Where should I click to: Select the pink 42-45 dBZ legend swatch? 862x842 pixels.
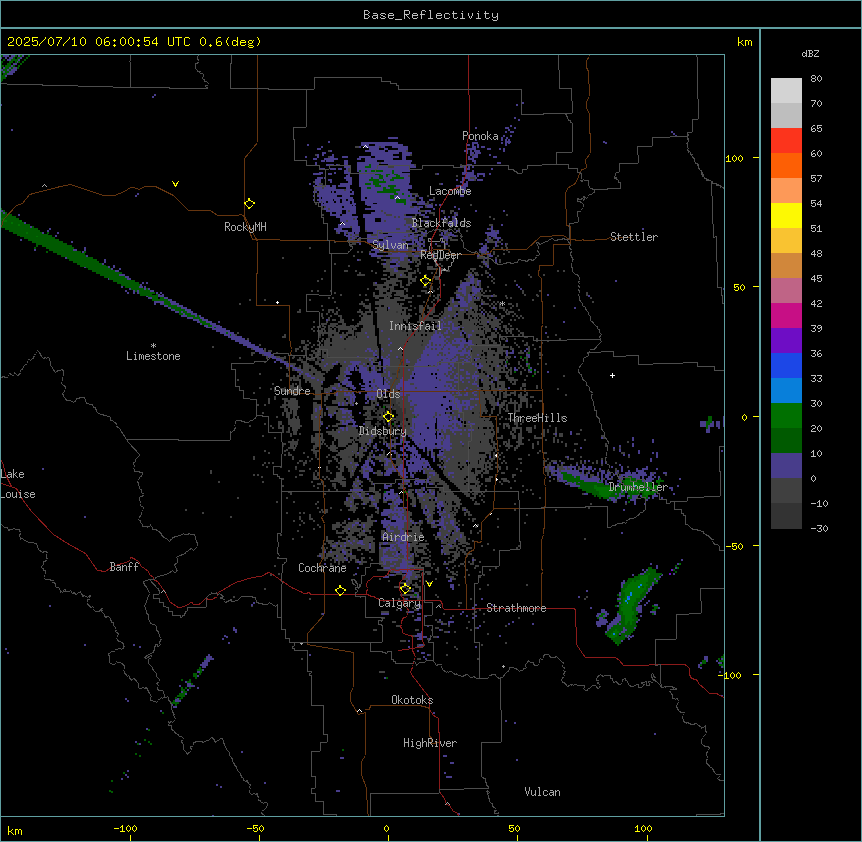click(x=786, y=291)
